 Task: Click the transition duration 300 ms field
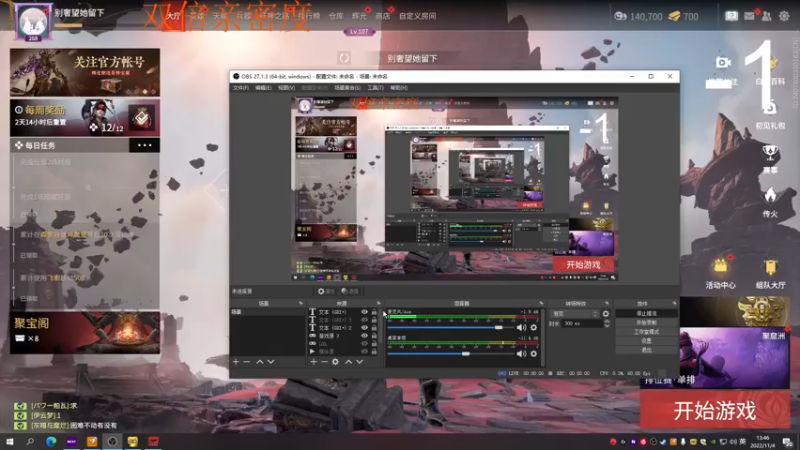pos(582,323)
